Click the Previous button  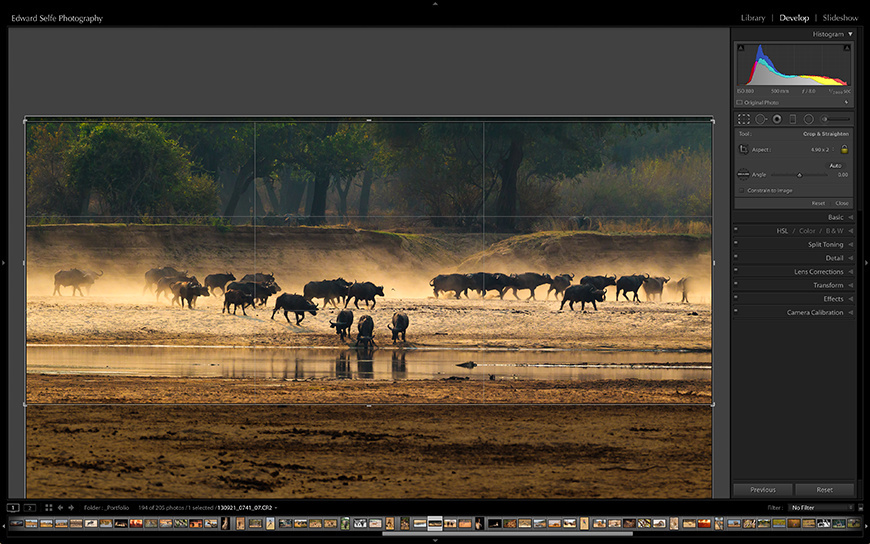[763, 490]
